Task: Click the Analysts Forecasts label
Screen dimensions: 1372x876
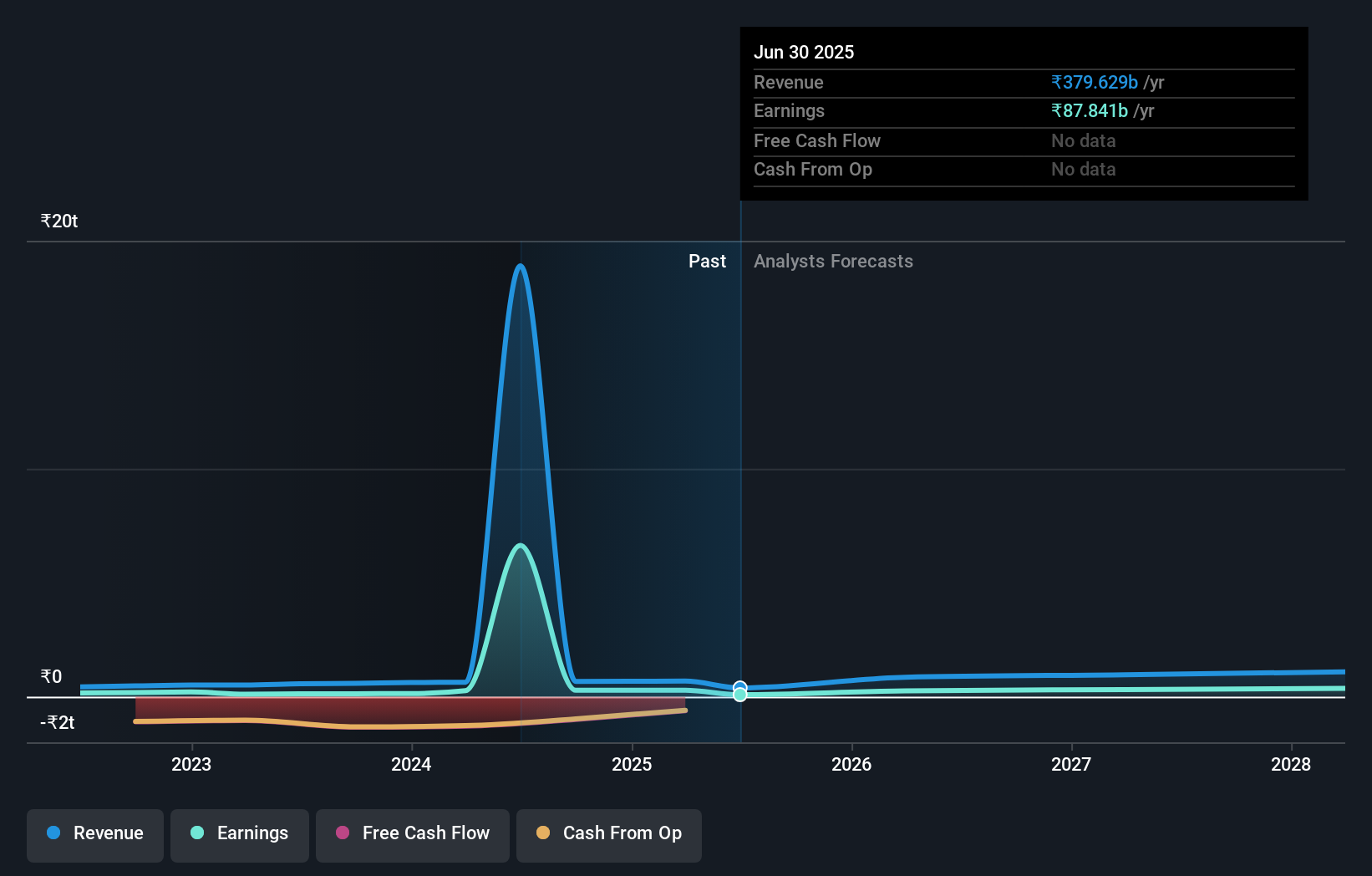Action: point(833,261)
